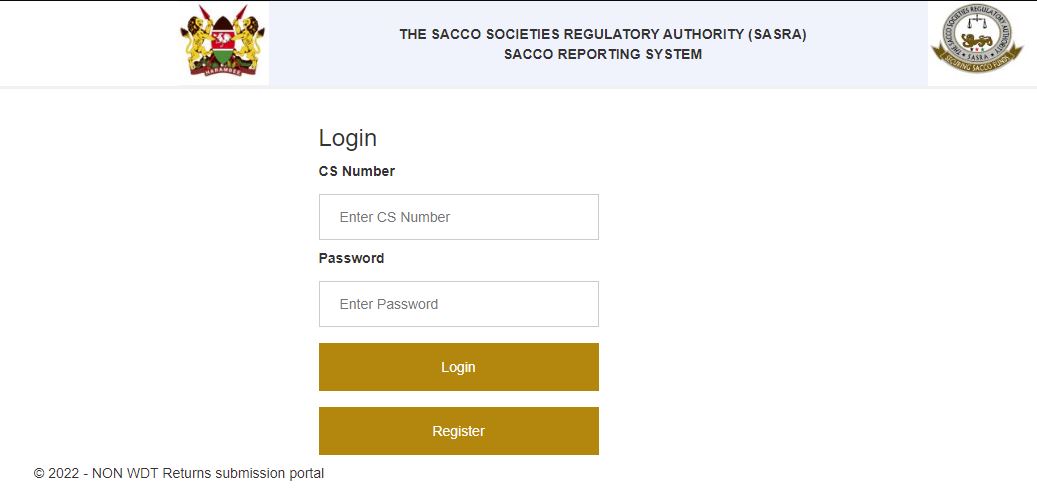The width and height of the screenshot is (1037, 499).
Task: Click the Login heading above the form
Action: click(x=348, y=138)
